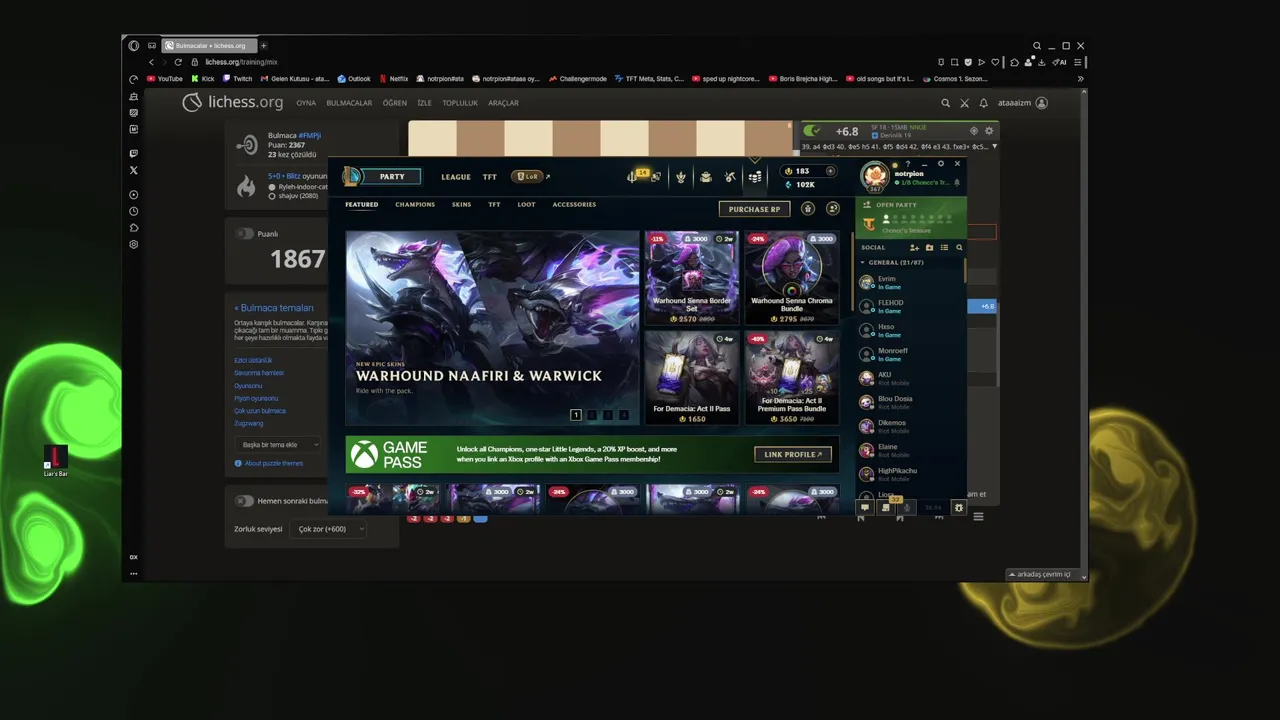Select the FEATURED store tab

coord(362,205)
